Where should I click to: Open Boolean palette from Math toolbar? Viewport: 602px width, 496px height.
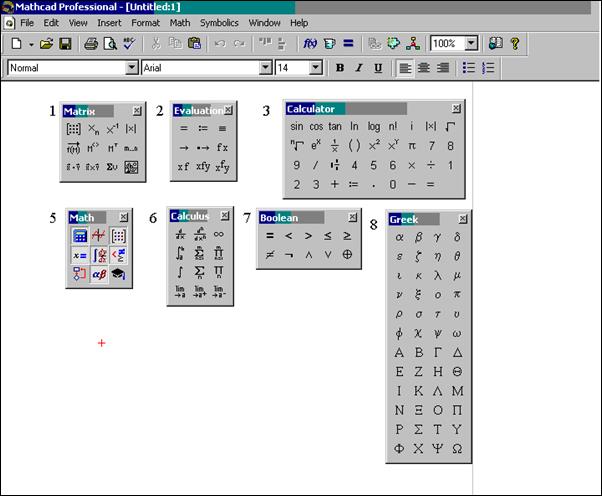click(119, 255)
